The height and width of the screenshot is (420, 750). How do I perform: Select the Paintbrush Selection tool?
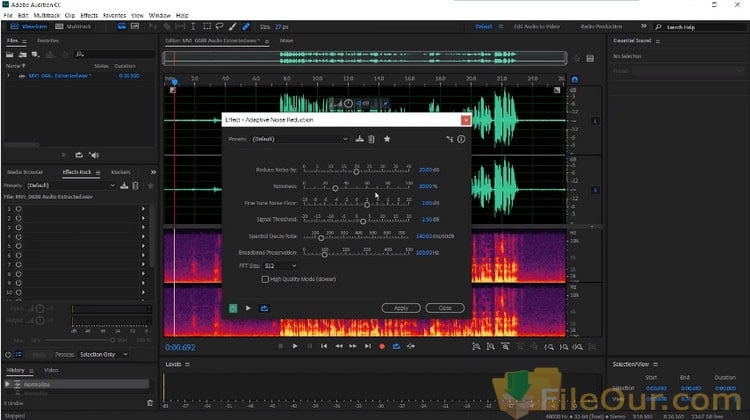[232, 27]
